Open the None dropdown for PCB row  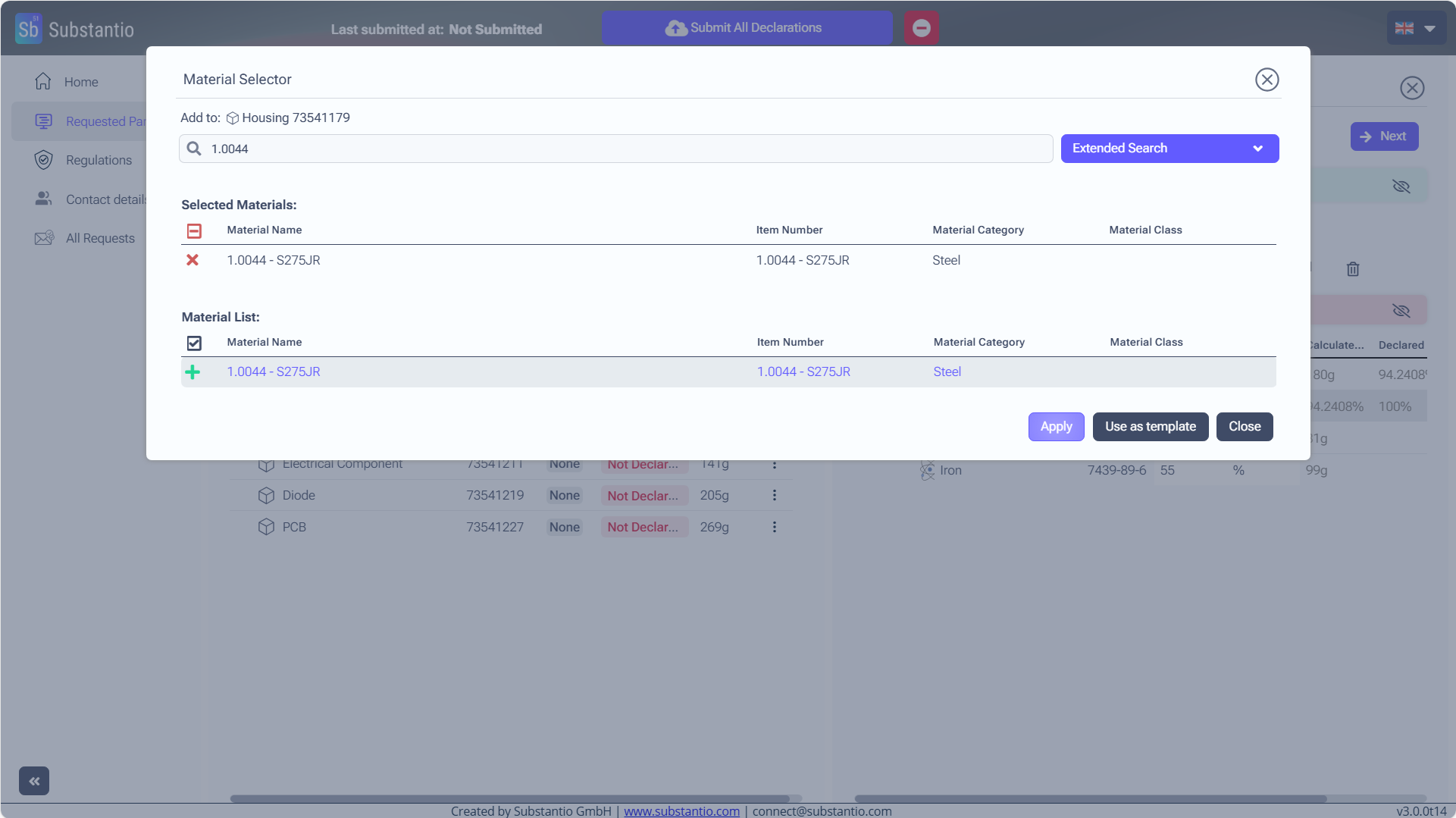565,527
